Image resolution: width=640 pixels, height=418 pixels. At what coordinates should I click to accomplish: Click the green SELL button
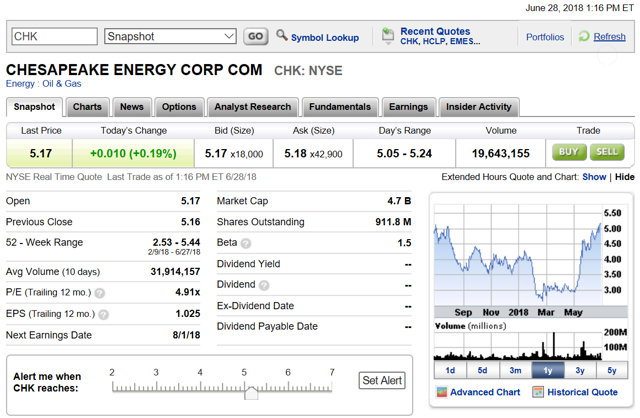click(607, 152)
